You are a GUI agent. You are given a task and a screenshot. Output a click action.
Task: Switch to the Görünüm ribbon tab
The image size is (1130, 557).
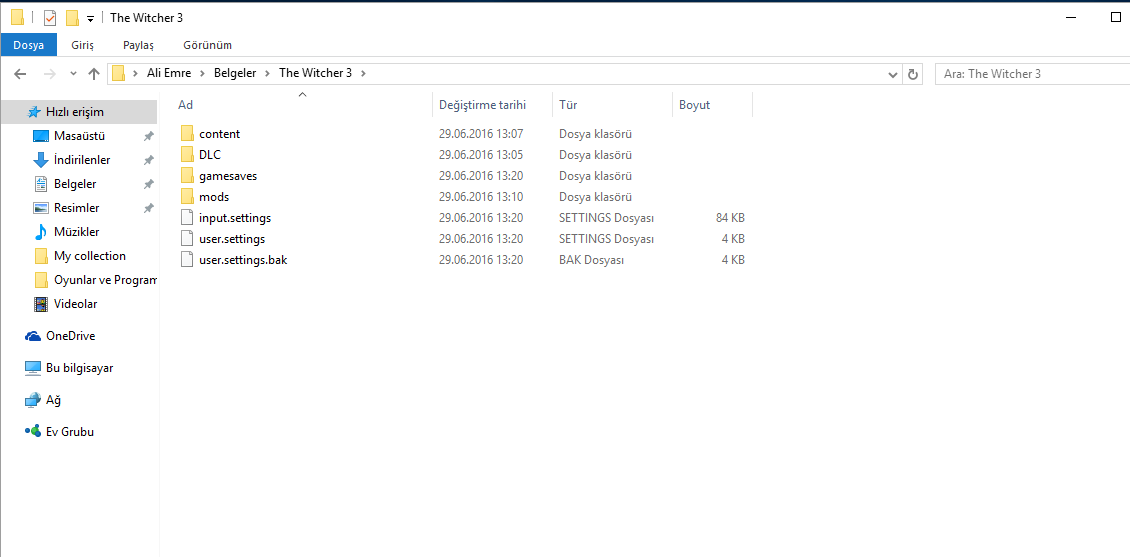coord(208,45)
